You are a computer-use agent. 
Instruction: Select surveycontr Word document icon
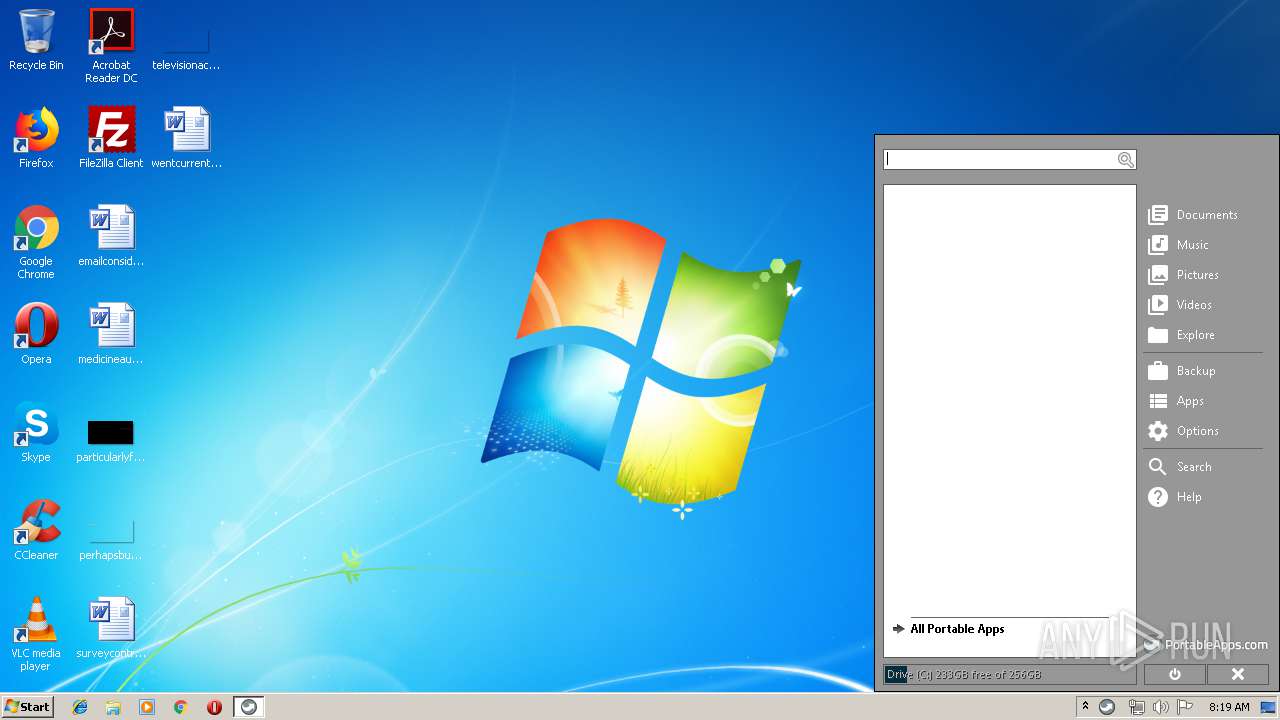(111, 628)
